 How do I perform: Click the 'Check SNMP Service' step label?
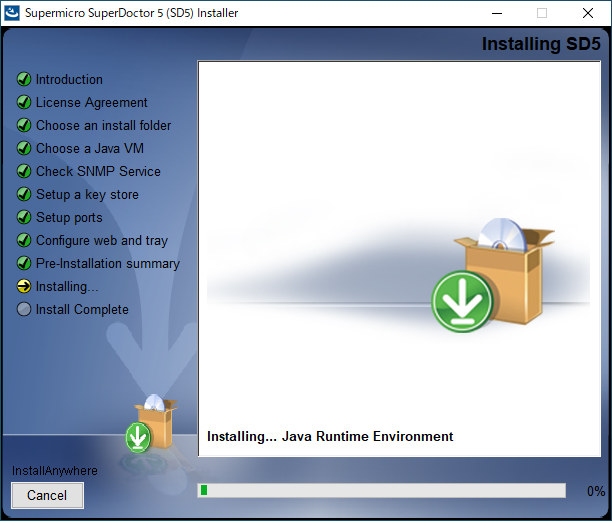[98, 171]
